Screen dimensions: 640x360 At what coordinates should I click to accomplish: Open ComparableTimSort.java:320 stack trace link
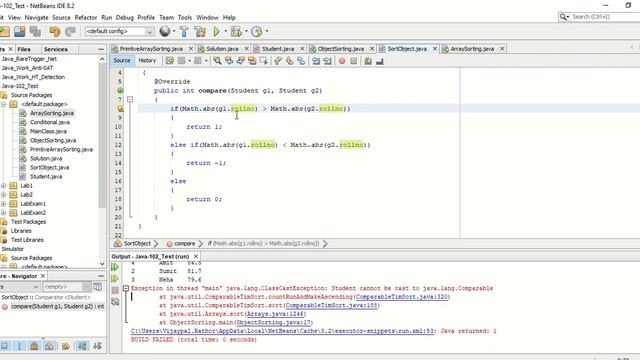[x=402, y=297]
